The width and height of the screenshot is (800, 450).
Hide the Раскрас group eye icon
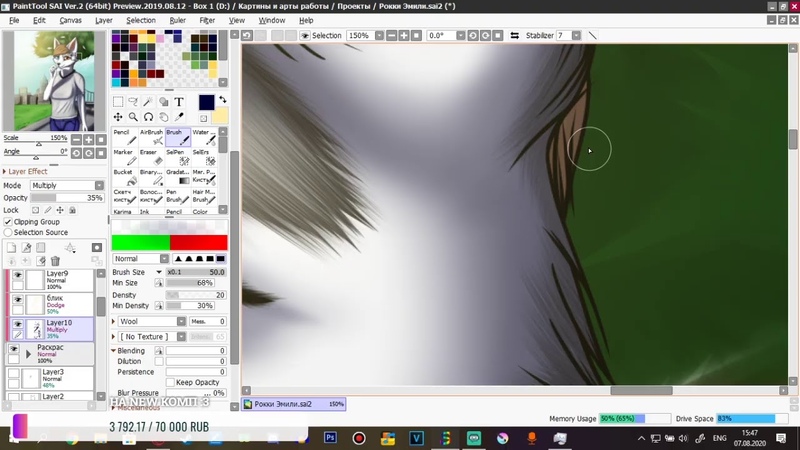tap(14, 349)
